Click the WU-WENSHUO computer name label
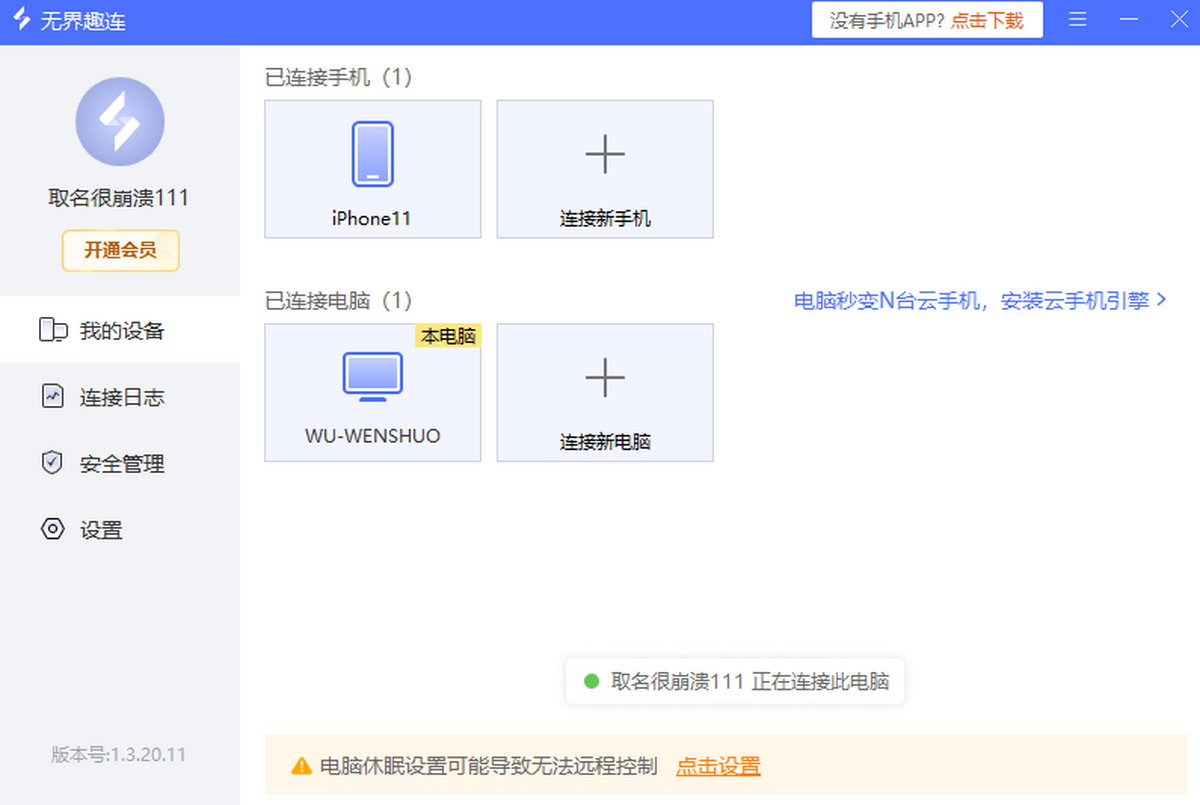The height and width of the screenshot is (805, 1200). click(372, 436)
